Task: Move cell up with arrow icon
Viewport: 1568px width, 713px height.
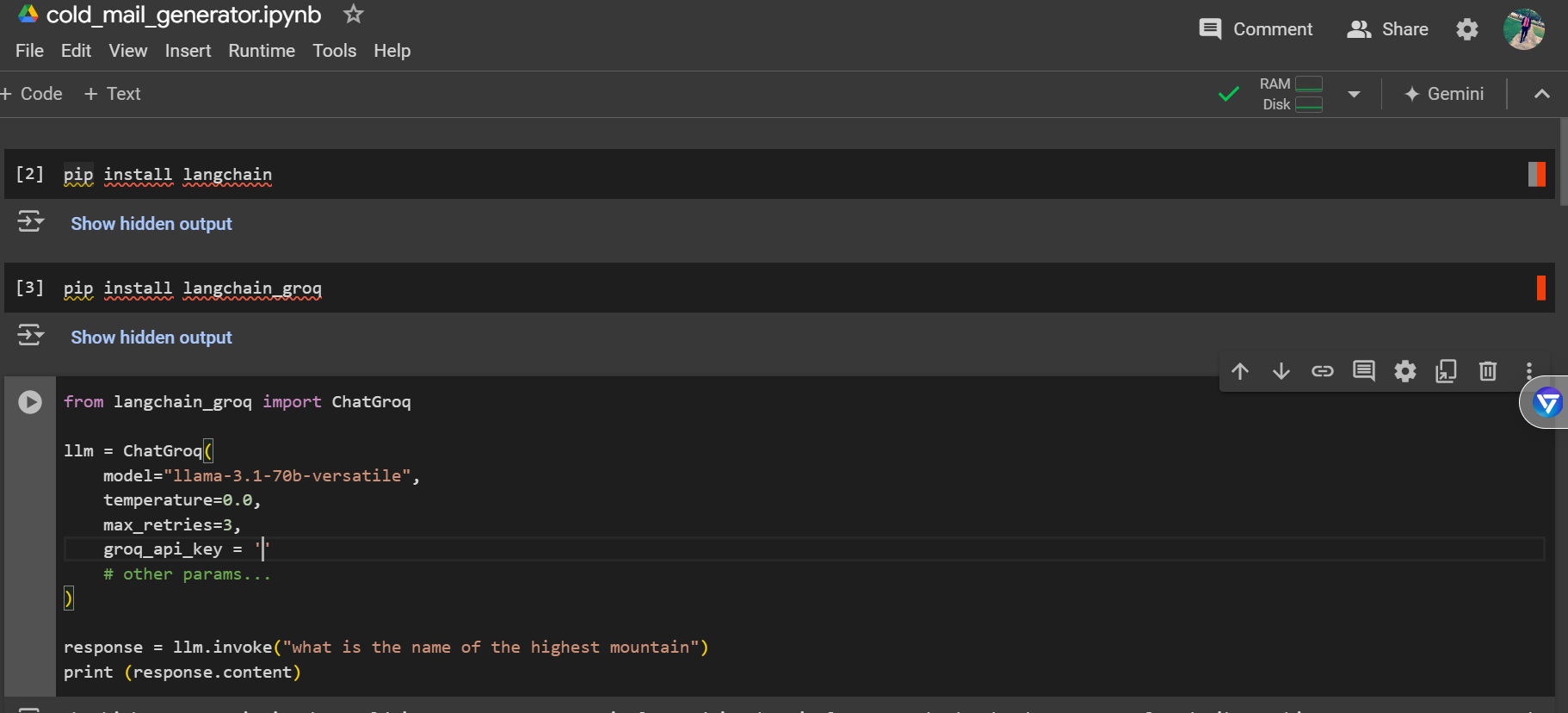Action: pos(1240,371)
